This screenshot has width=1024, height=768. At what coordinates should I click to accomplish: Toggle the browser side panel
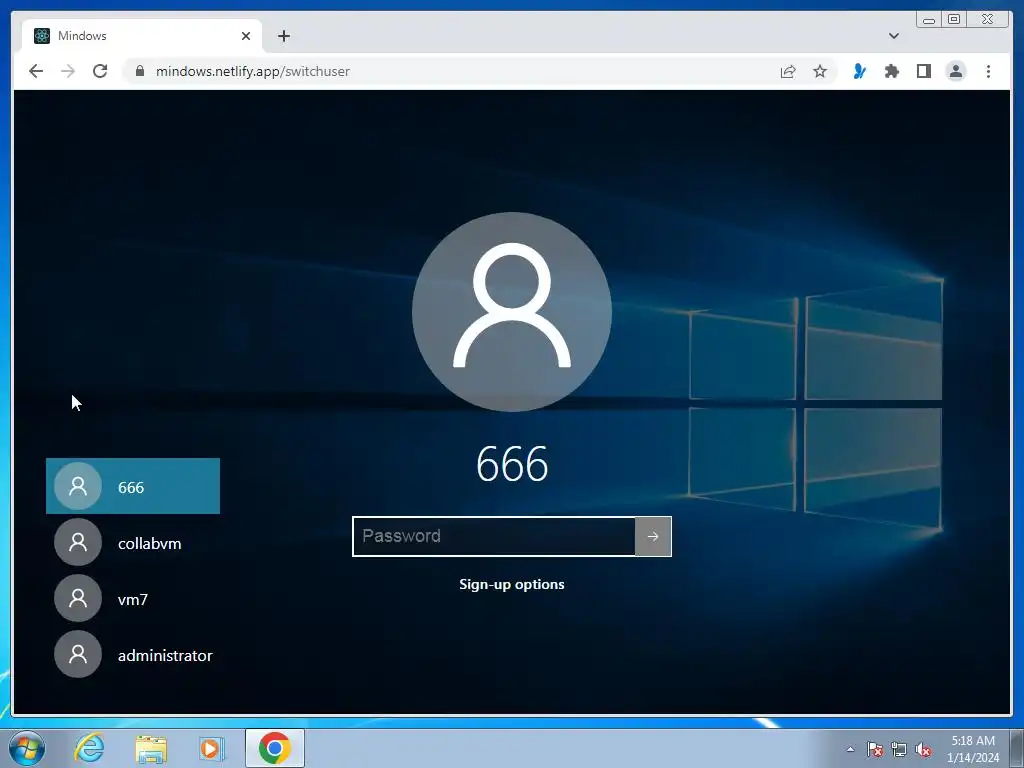click(x=923, y=71)
